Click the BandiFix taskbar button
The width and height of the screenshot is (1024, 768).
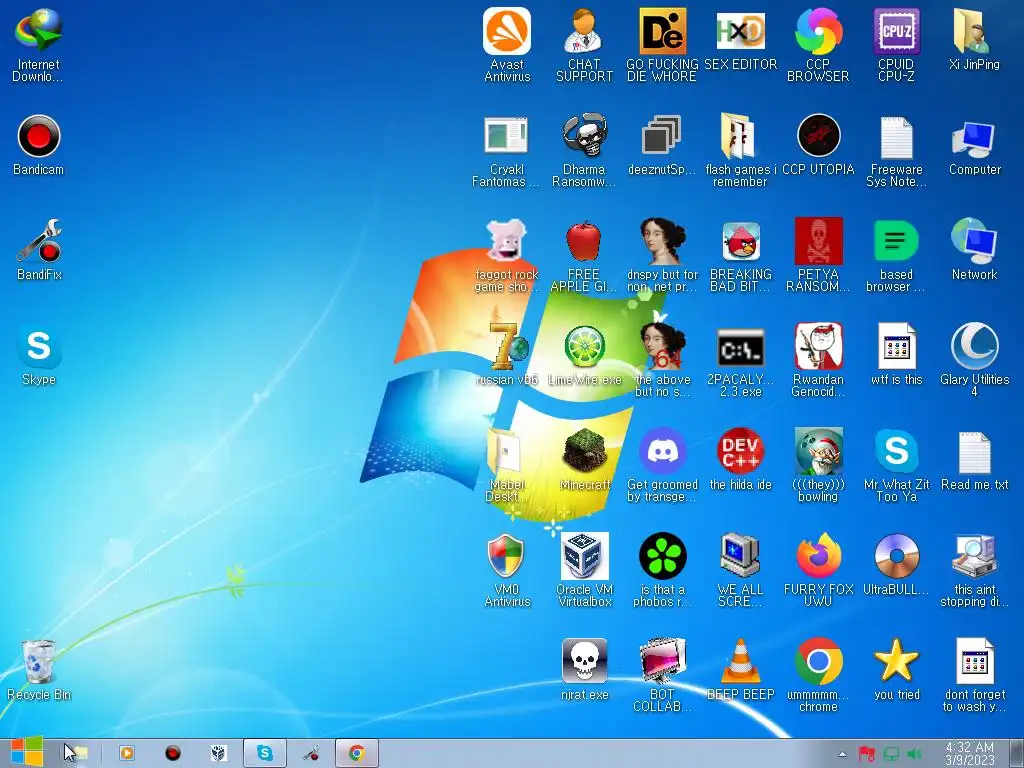pos(311,753)
